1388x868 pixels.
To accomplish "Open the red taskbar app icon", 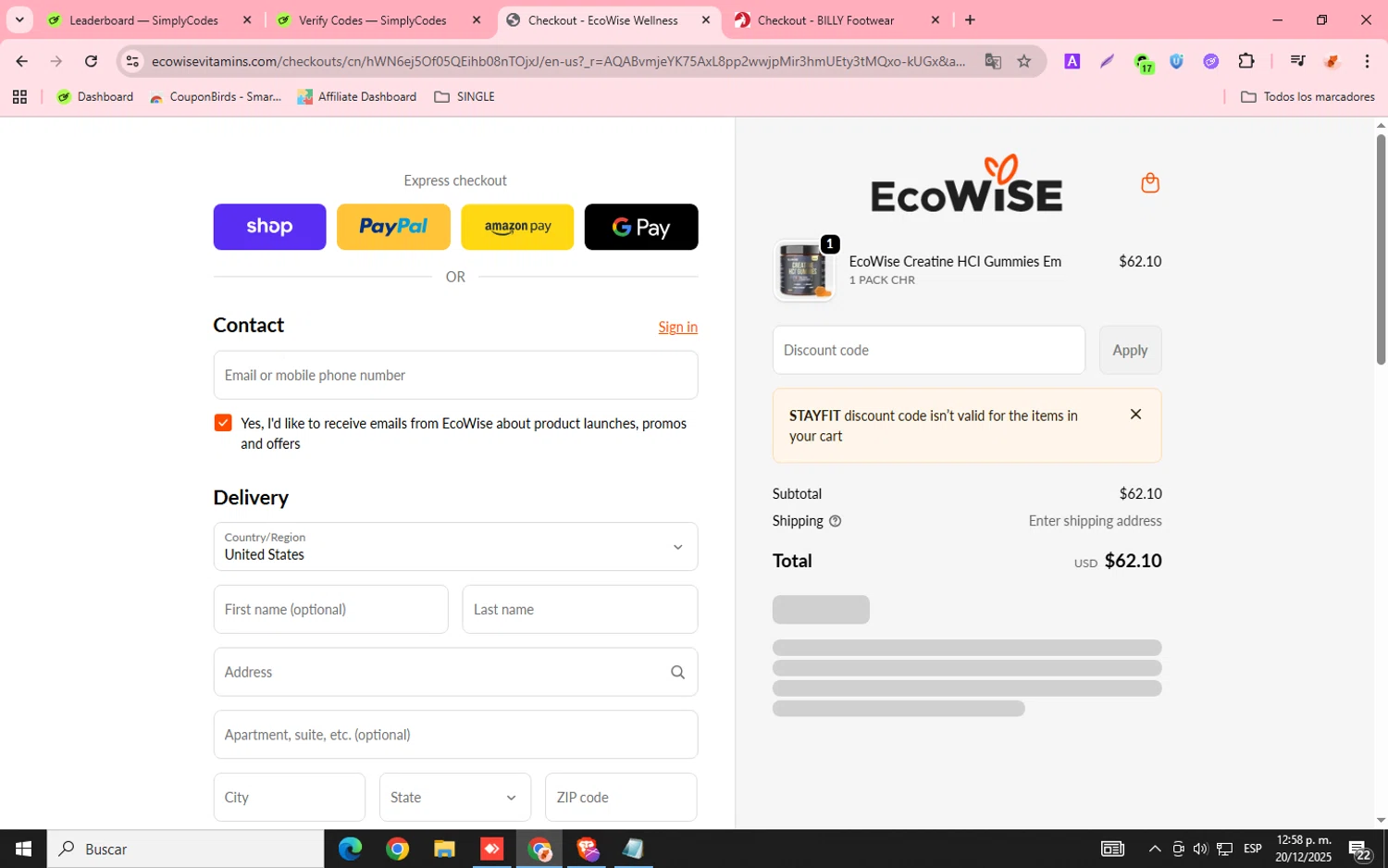I will pyautogui.click(x=491, y=849).
